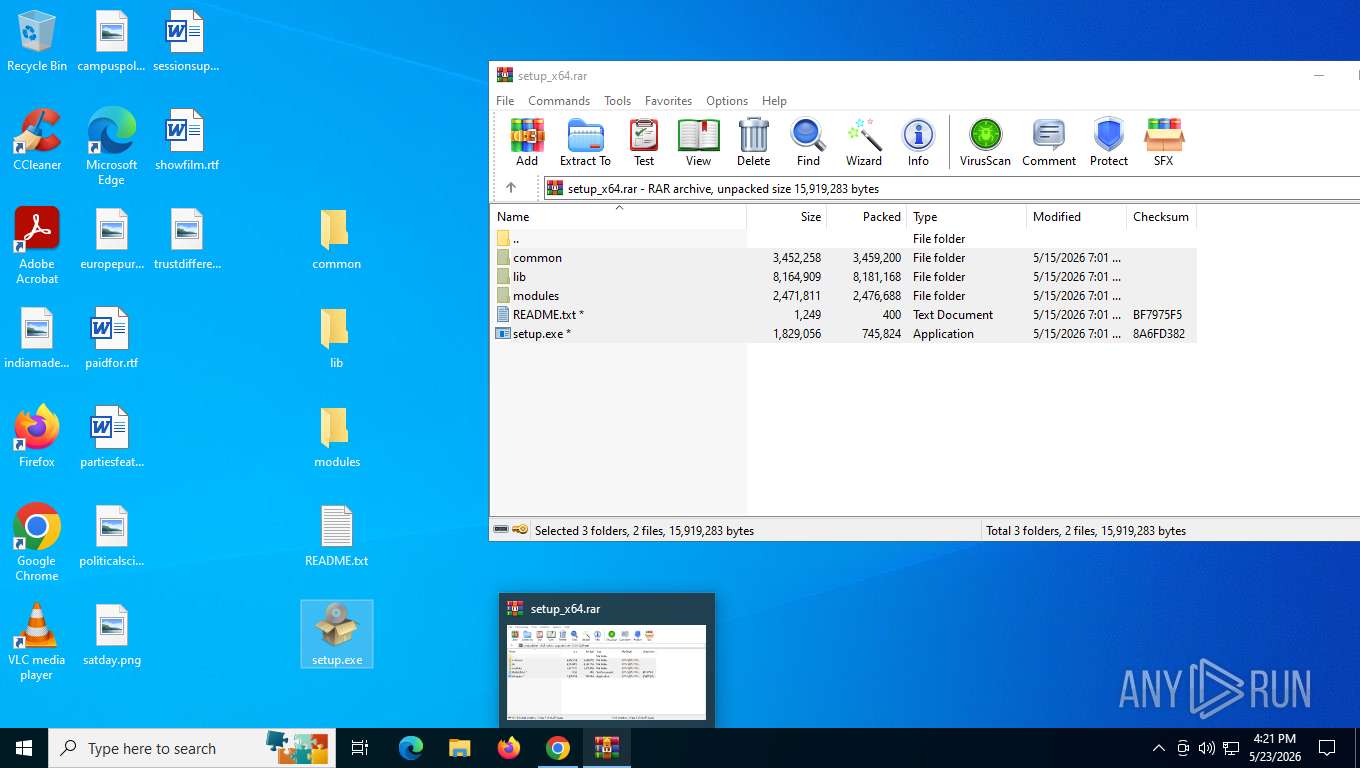Select setup.exe icon on the desktop

tap(337, 634)
